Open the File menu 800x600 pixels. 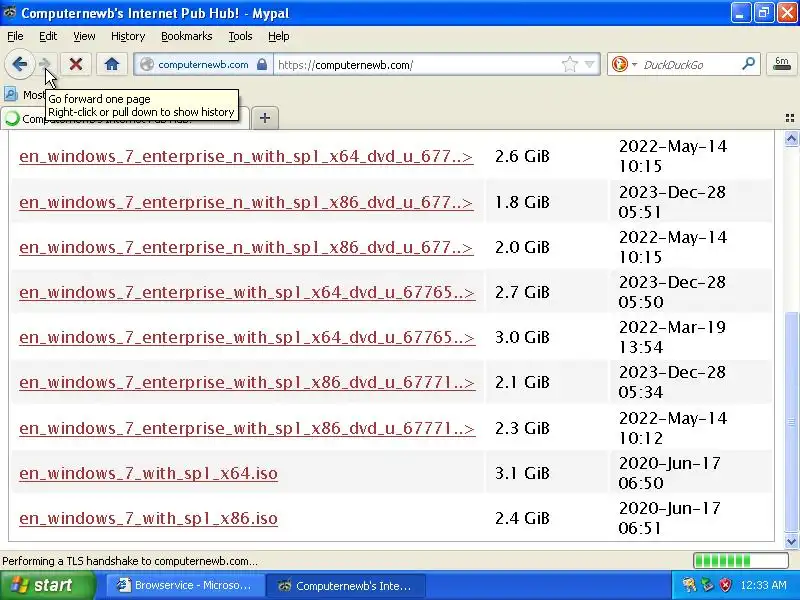click(x=15, y=36)
